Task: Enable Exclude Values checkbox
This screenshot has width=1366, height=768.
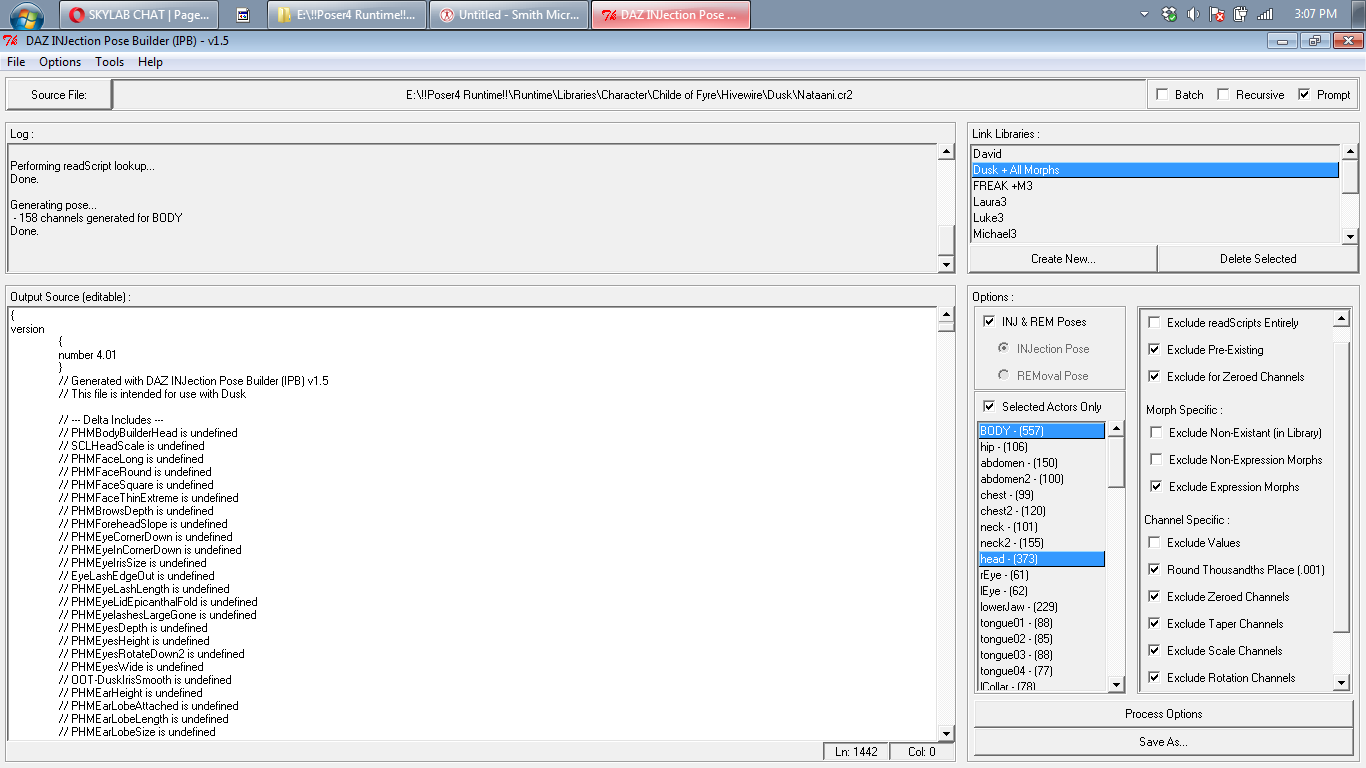Action: point(1154,543)
